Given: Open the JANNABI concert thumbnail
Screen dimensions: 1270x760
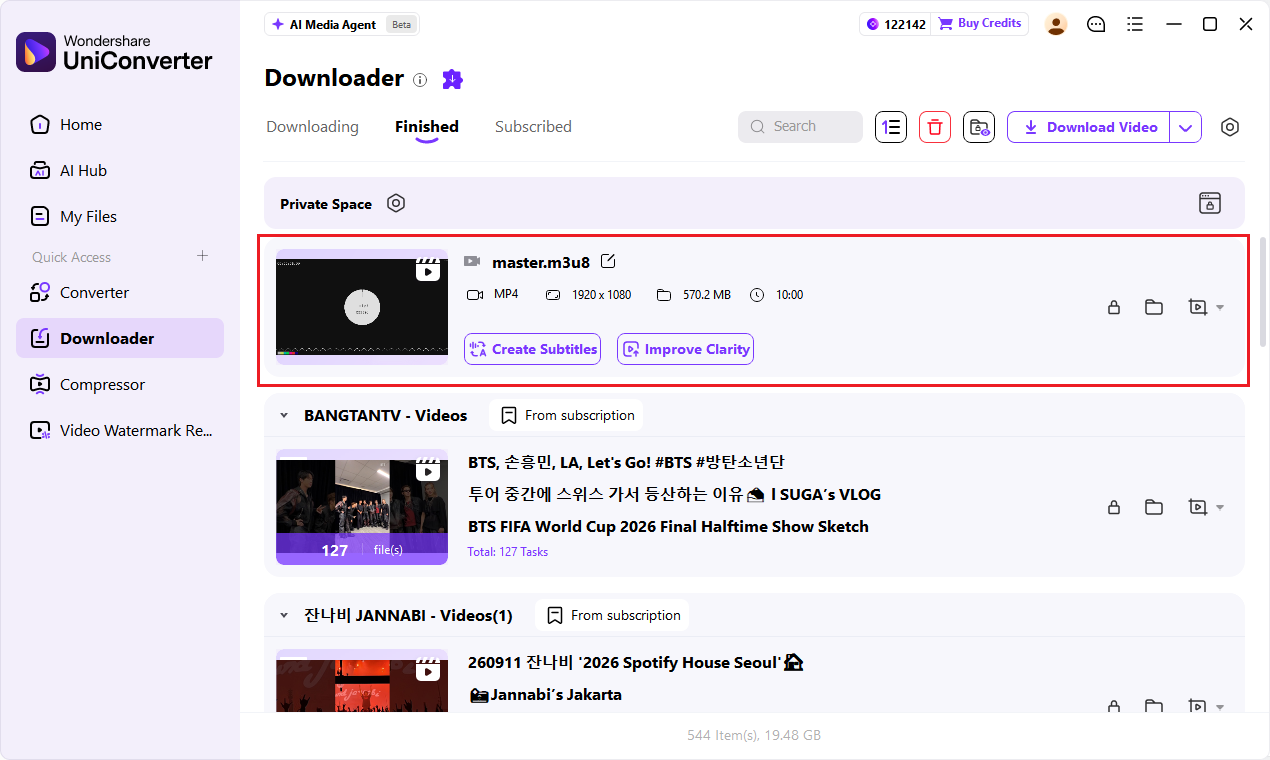Looking at the screenshot, I should point(362,681).
